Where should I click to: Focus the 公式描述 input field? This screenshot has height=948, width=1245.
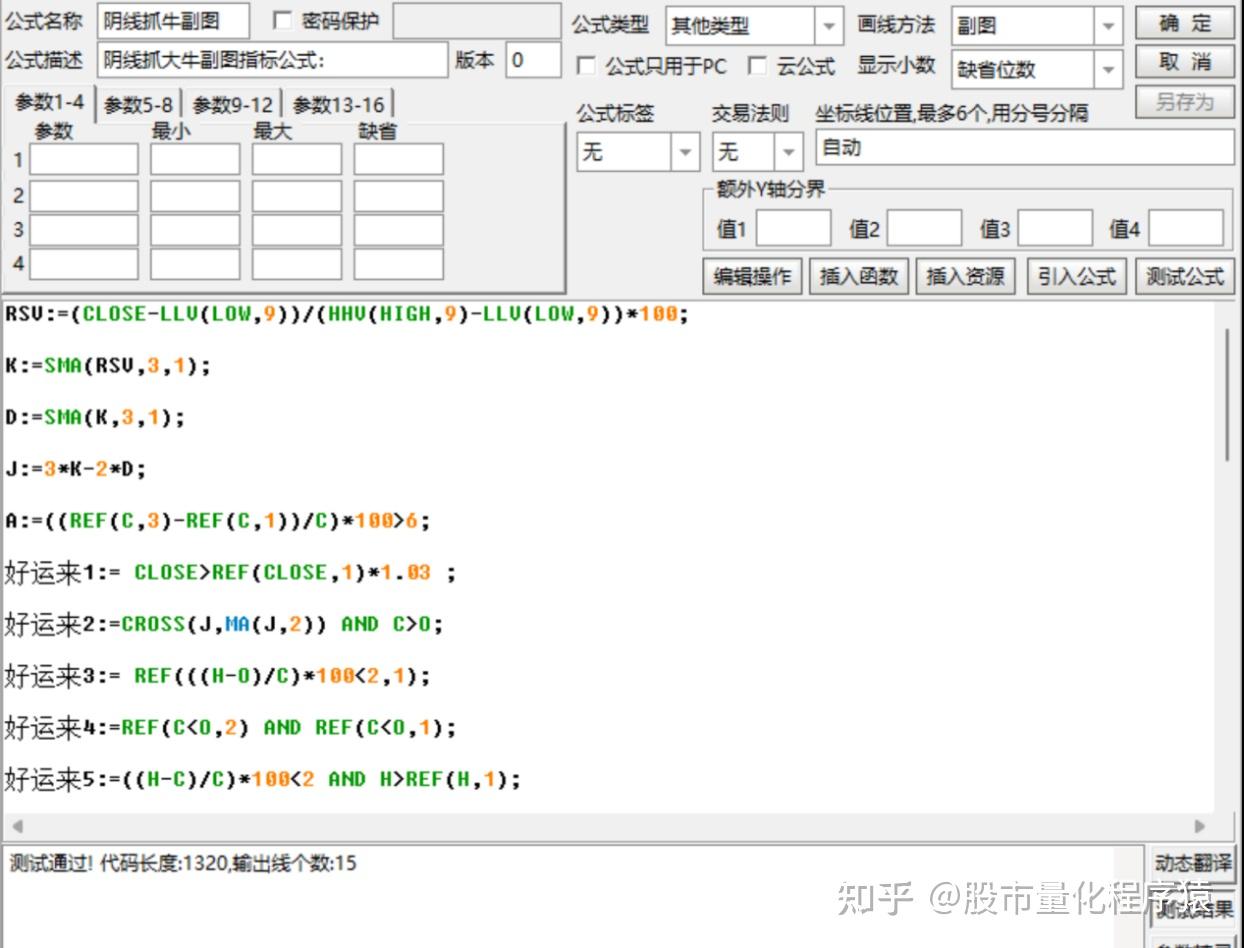click(273, 60)
